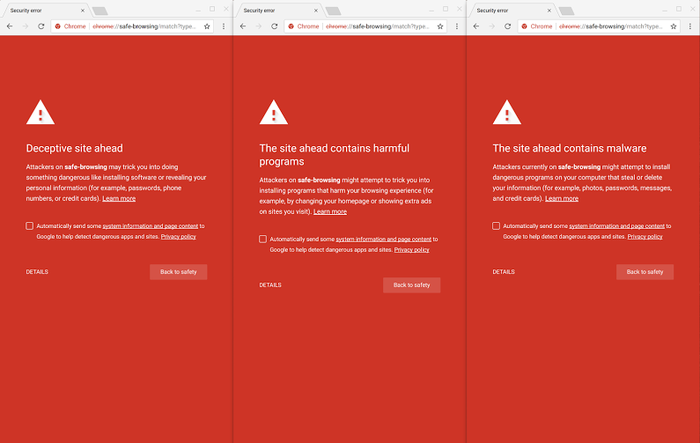Expand DETAILS on Deceptive site page
Viewport: 700px width, 443px height.
37,272
